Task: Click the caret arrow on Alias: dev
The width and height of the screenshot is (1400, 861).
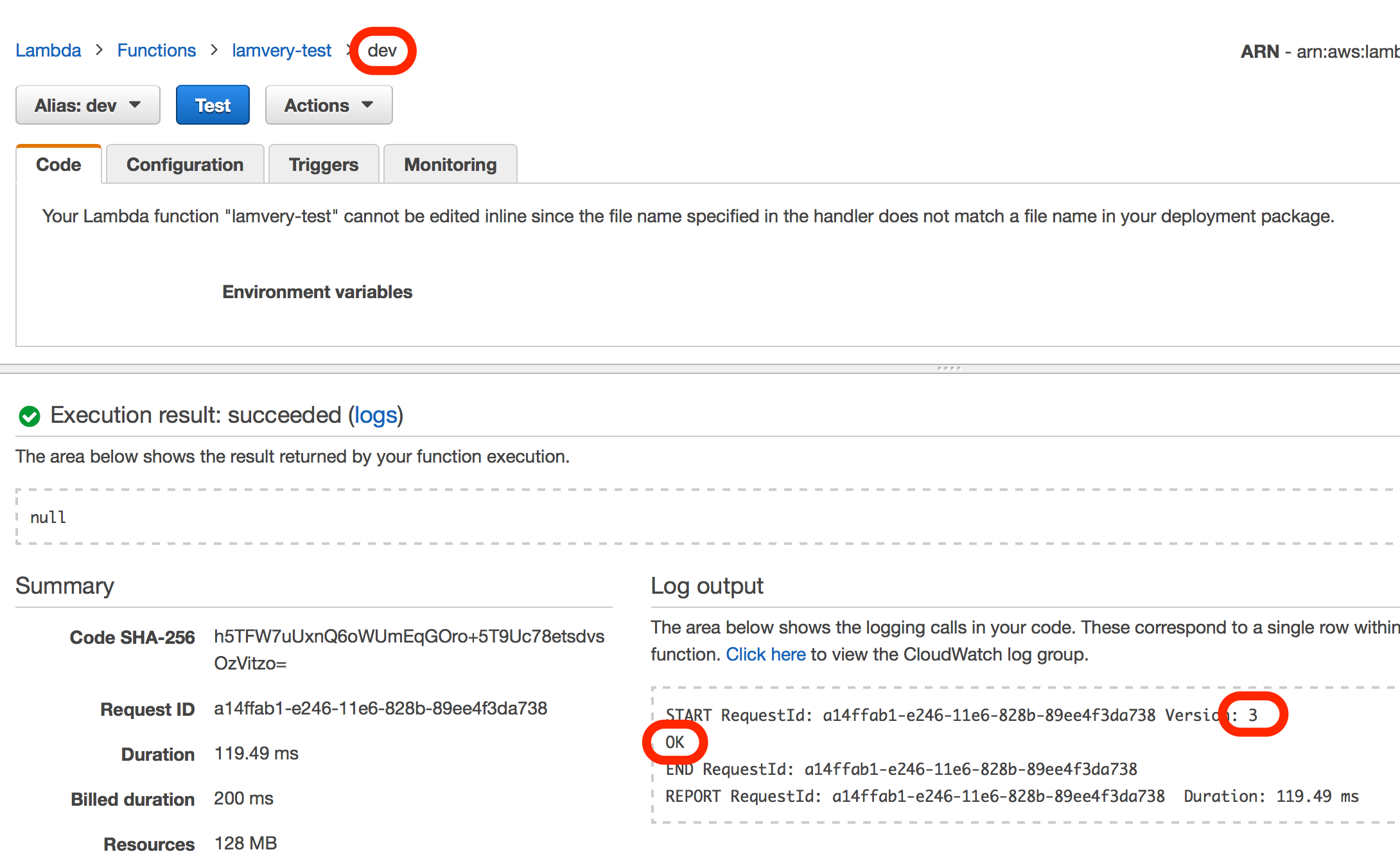Action: (x=135, y=105)
